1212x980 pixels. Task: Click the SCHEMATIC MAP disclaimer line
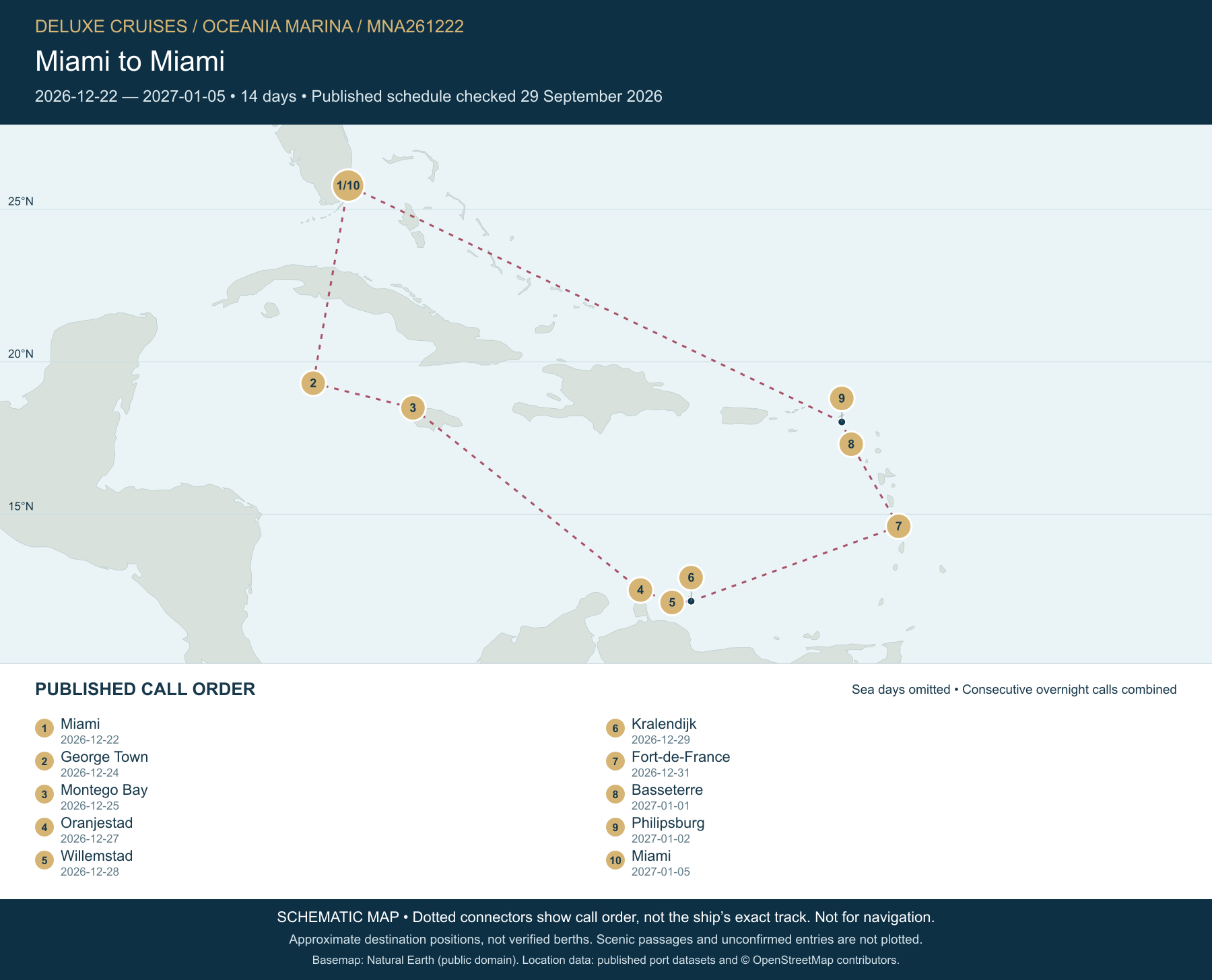click(x=606, y=917)
